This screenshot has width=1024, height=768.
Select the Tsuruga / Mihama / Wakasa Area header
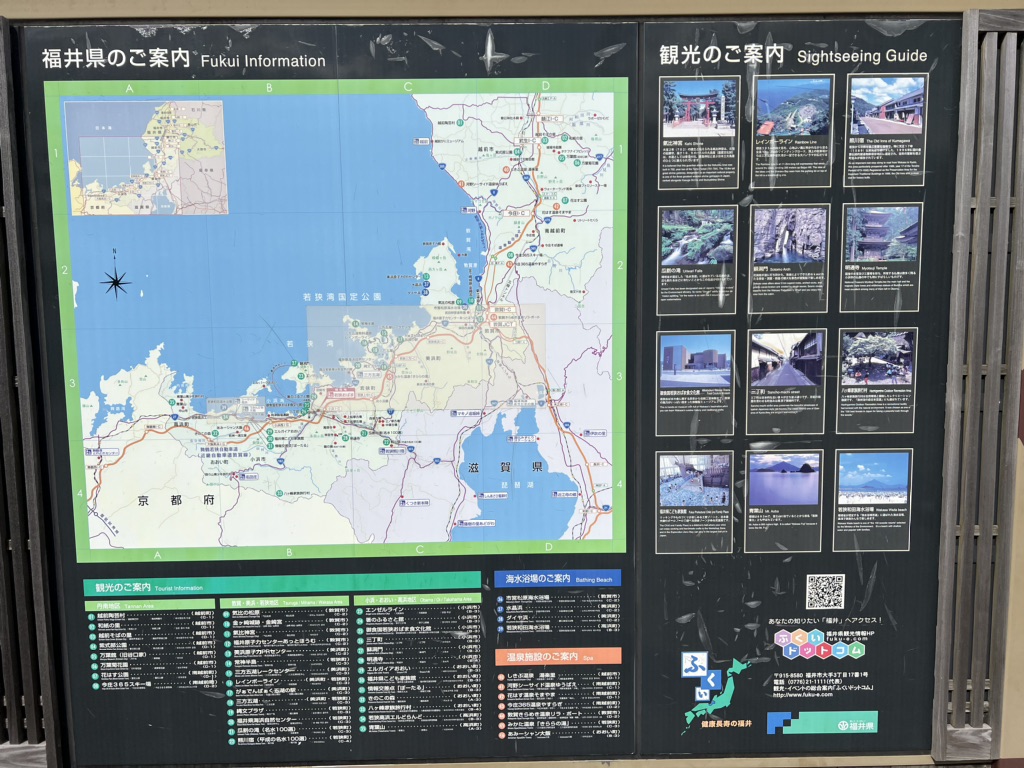pos(285,602)
